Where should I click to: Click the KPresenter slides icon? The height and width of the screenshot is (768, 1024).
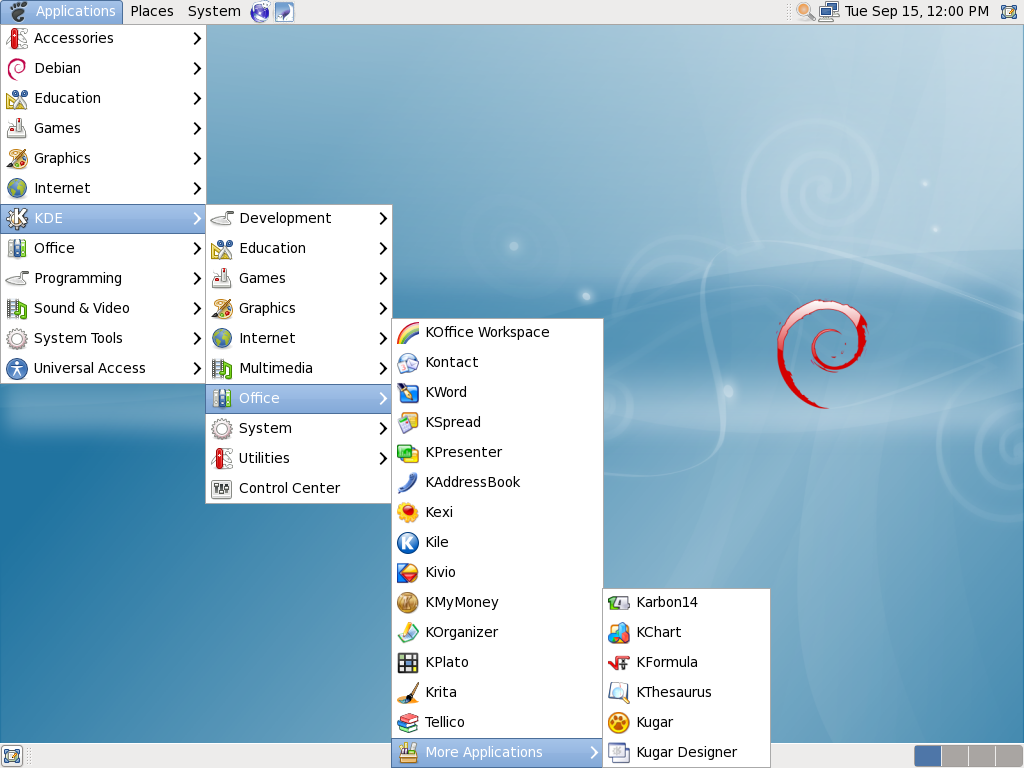point(408,453)
